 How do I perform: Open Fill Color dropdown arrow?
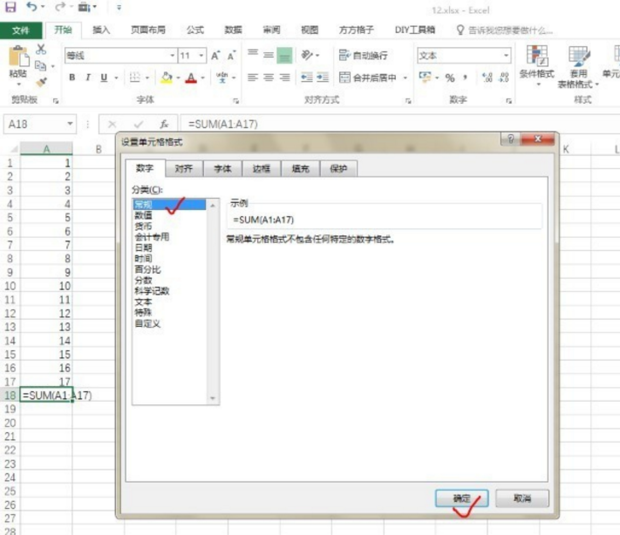178,78
